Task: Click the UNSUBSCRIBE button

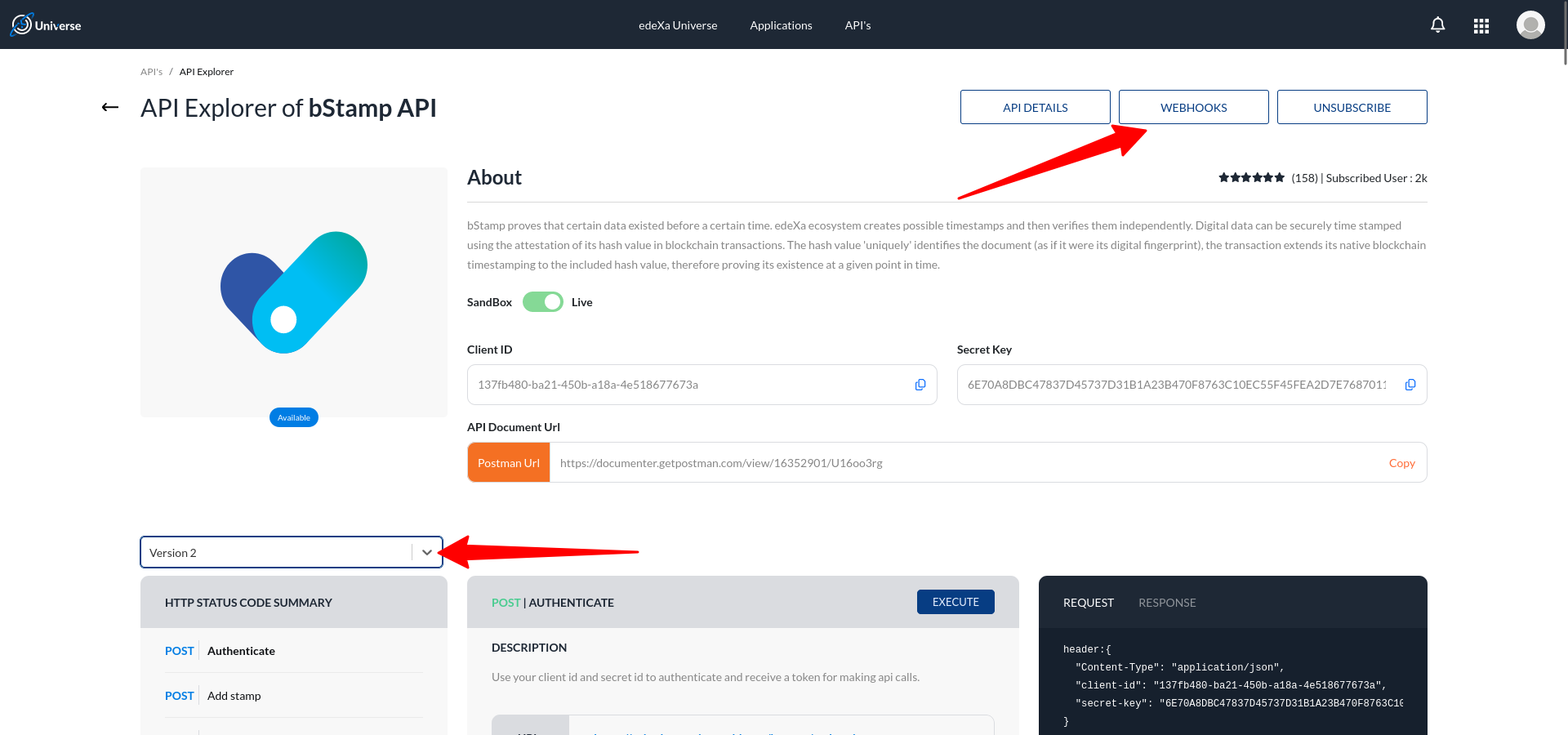Action: [1352, 107]
